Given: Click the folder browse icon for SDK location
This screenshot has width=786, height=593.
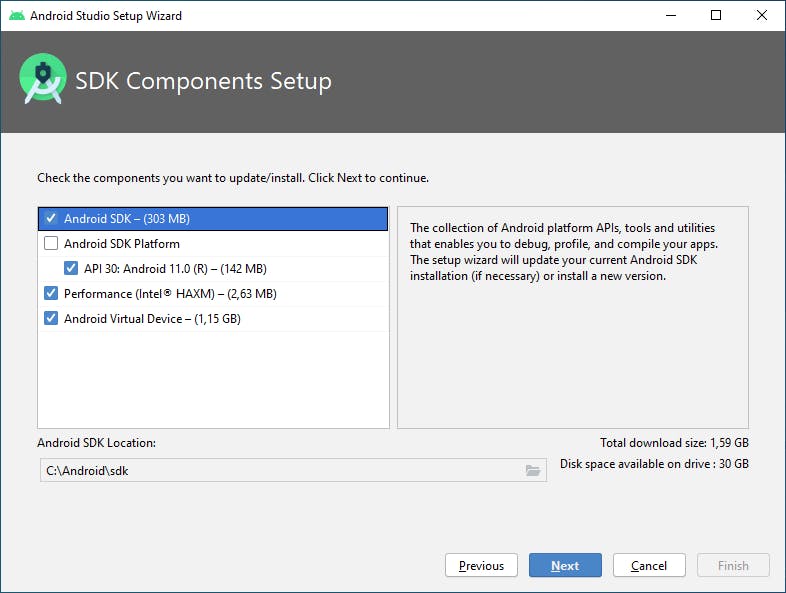Looking at the screenshot, I should pyautogui.click(x=533, y=470).
